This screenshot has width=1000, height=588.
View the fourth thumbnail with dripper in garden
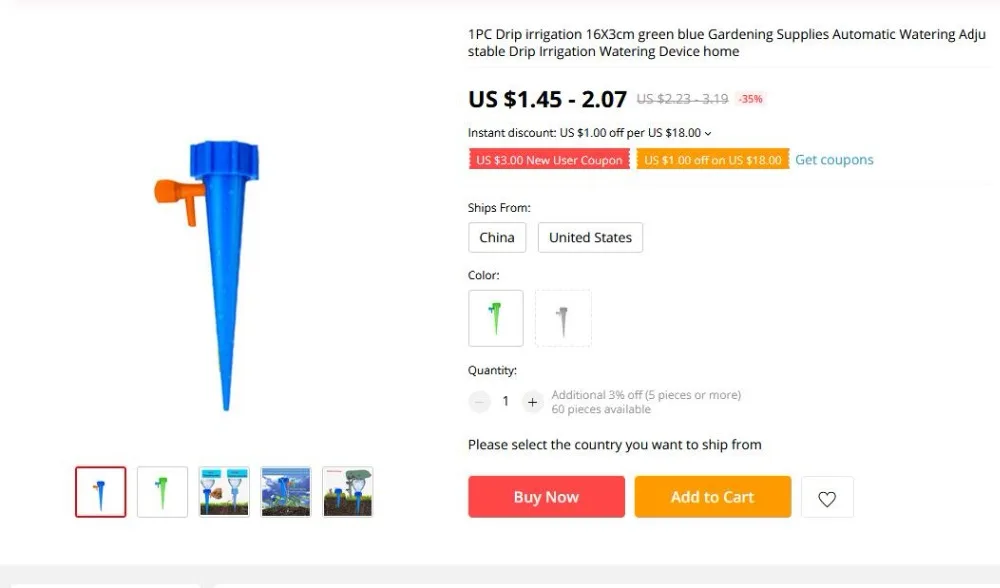[x=286, y=492]
